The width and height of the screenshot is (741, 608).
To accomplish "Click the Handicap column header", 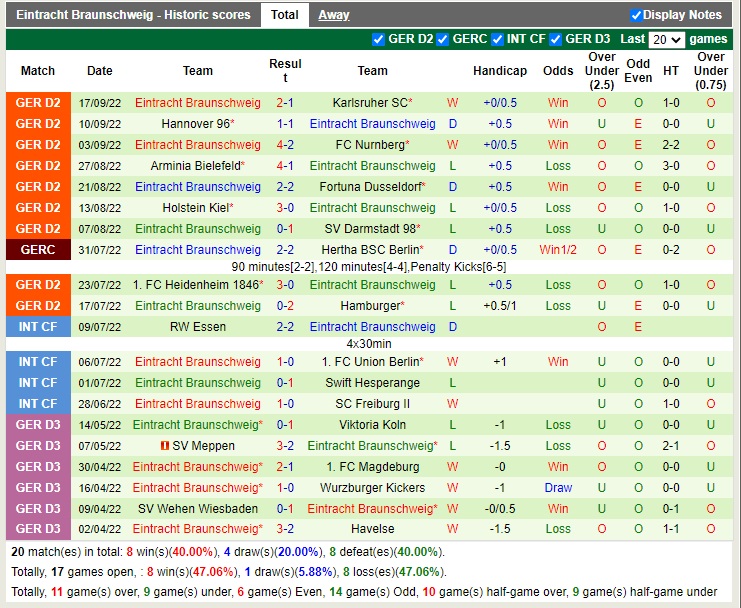I will (500, 71).
